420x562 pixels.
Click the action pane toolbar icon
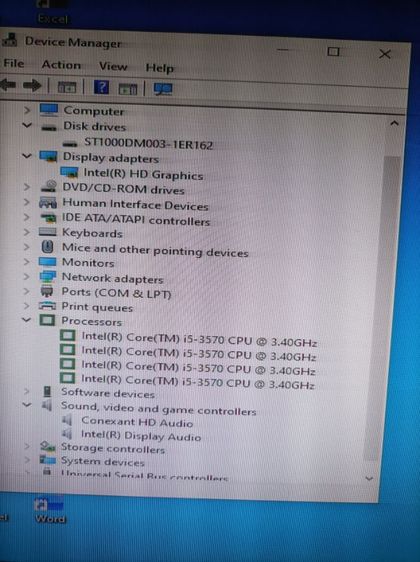coord(128,89)
